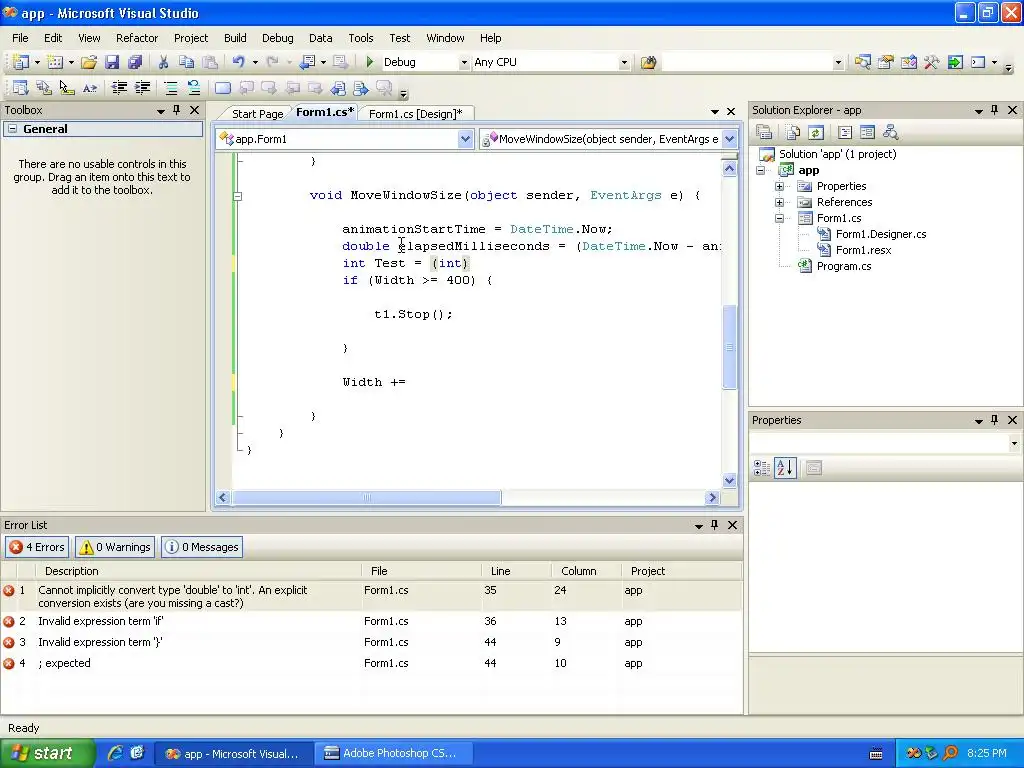Image resolution: width=1024 pixels, height=768 pixels.
Task: Increase line indent in the text toolbar
Action: 142,88
